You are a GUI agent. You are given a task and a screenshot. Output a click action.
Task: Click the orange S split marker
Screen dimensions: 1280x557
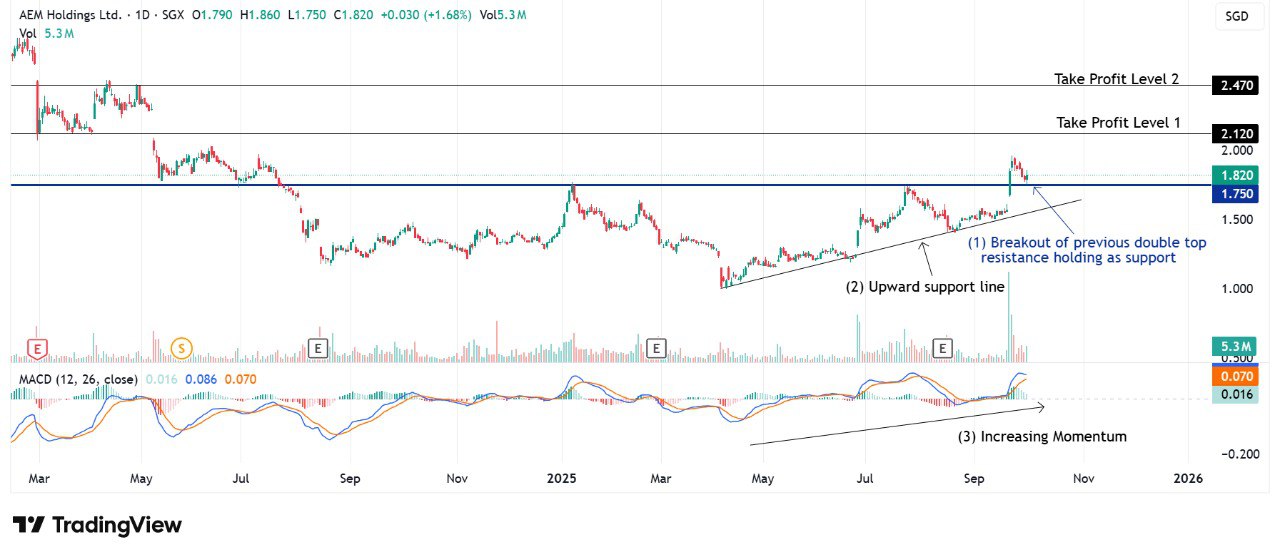pos(181,348)
